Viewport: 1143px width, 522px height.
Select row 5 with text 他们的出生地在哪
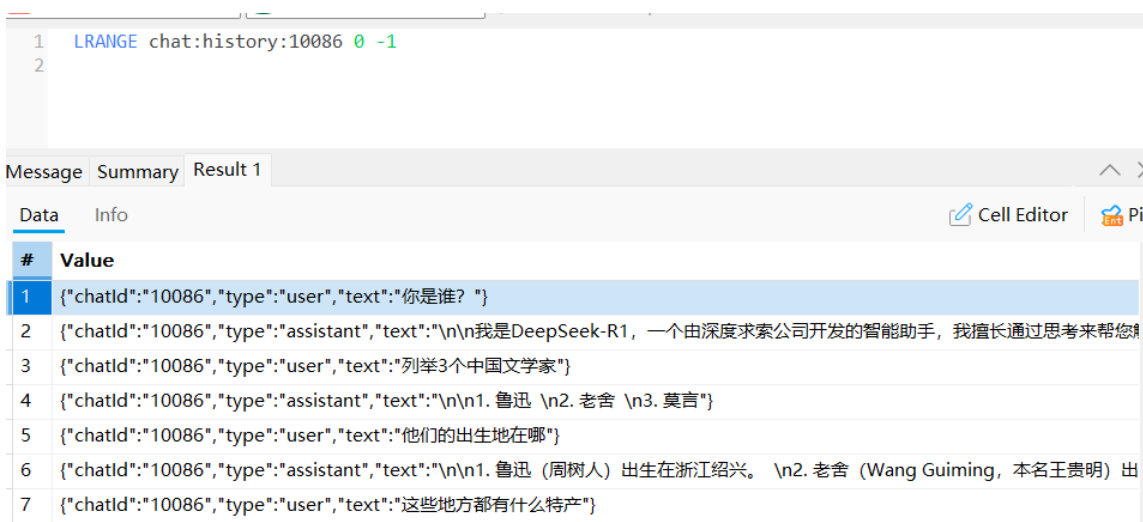(595, 436)
